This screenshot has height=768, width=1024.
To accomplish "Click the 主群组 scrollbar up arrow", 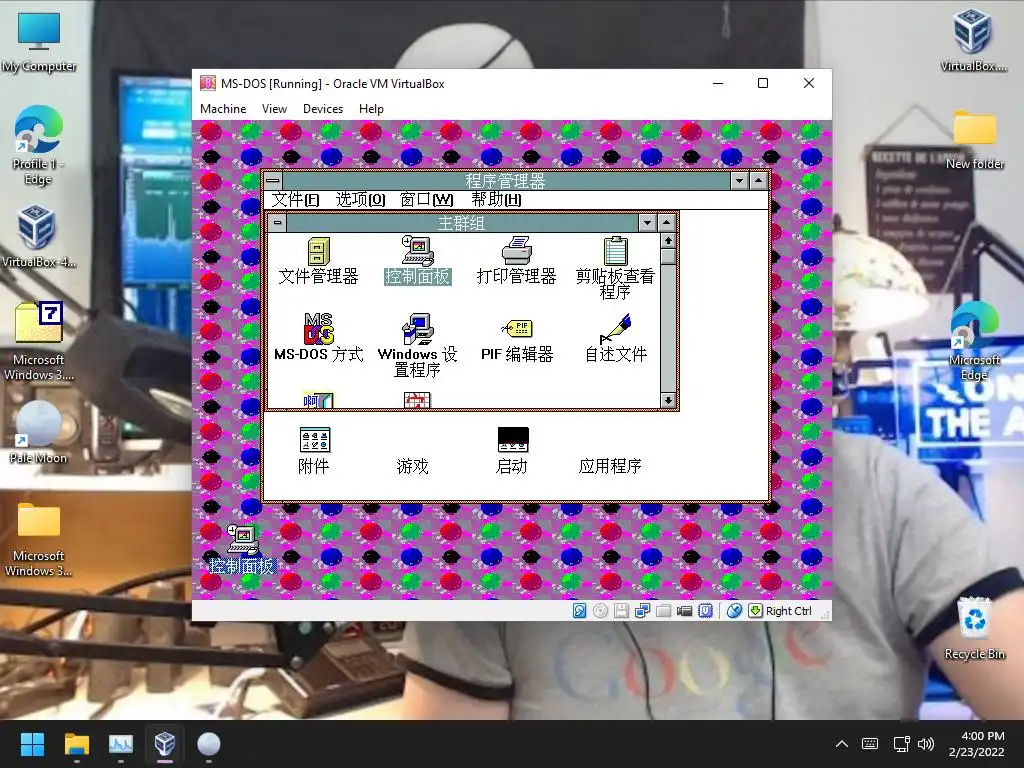I will click(667, 240).
